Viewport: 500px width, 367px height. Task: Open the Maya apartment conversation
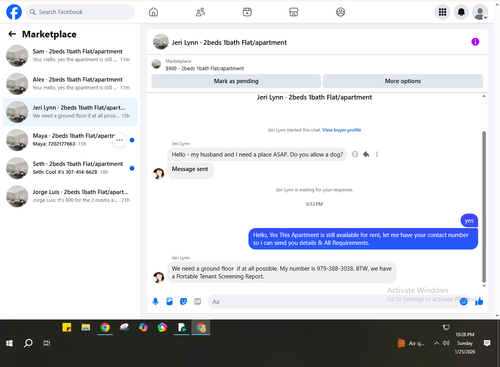(70, 140)
